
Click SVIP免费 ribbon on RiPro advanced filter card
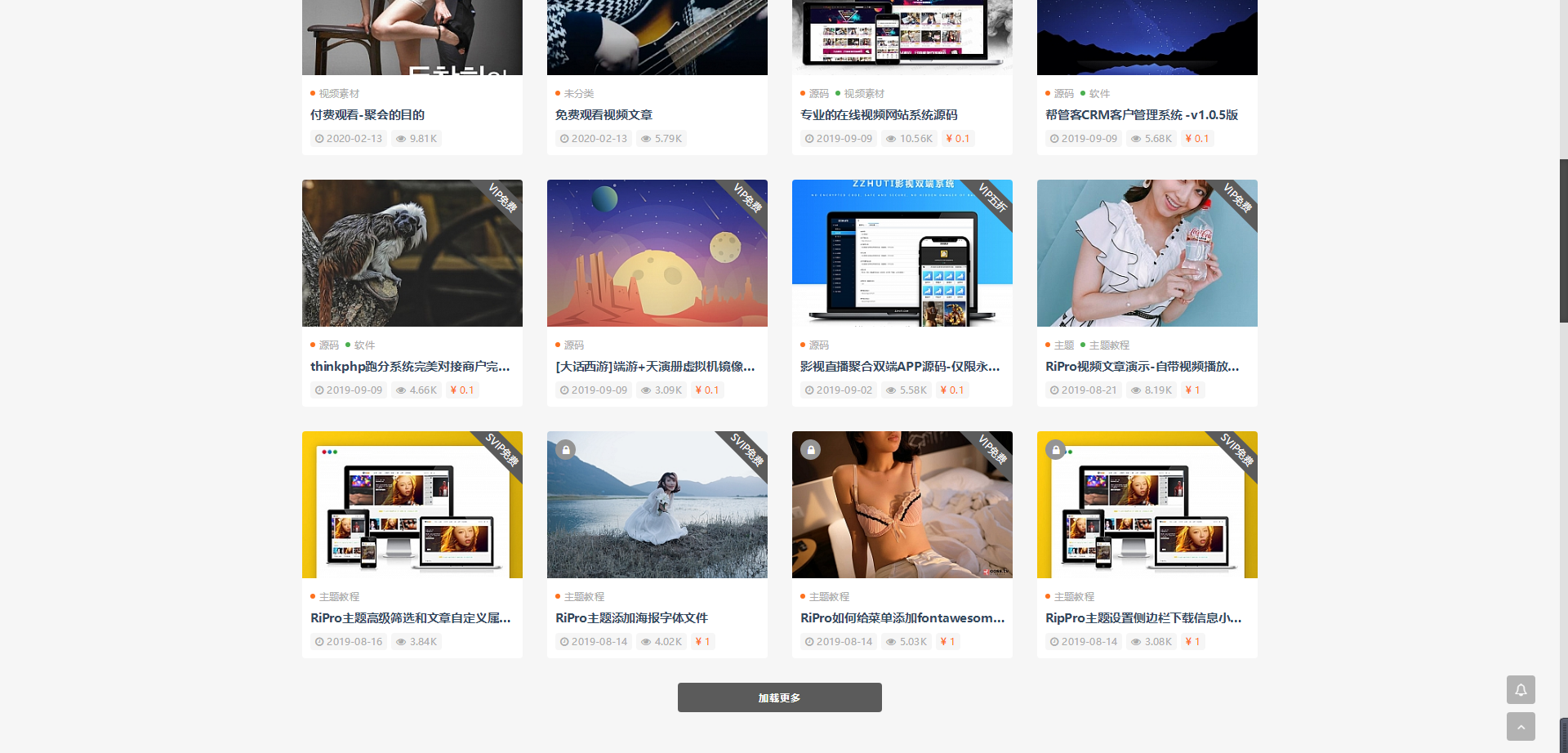[501, 450]
